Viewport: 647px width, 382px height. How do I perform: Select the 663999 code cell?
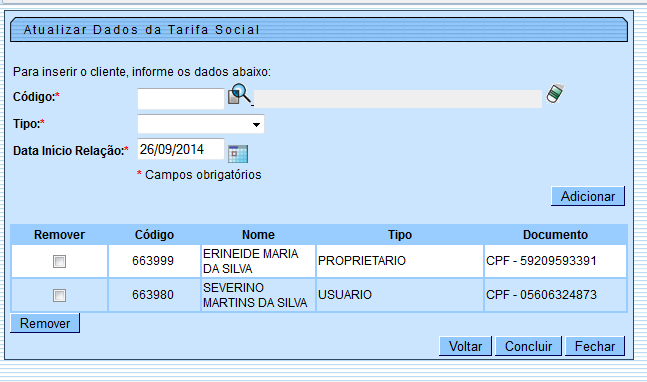[x=154, y=261]
